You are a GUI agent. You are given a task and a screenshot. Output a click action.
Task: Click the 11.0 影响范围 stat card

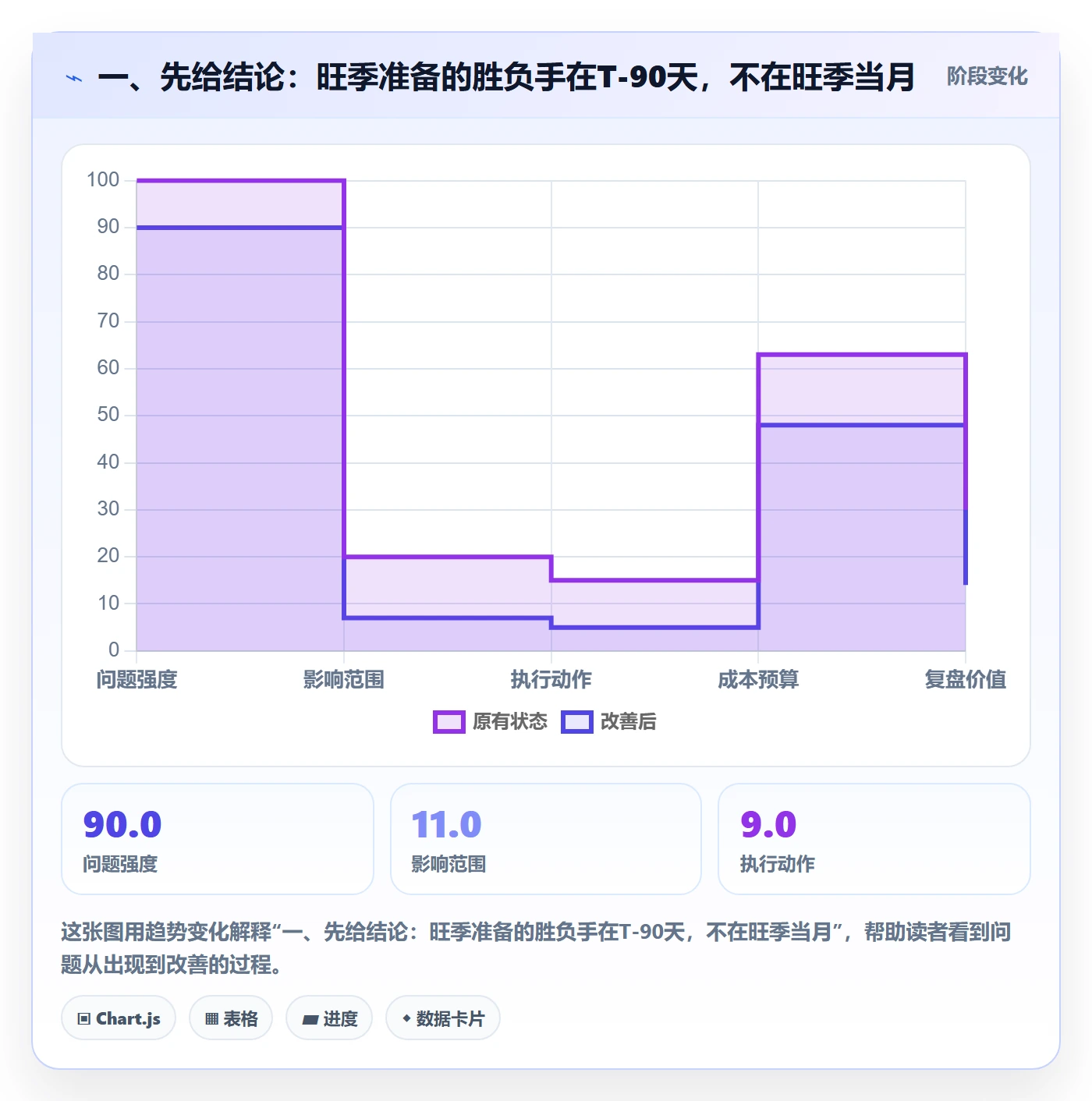coord(546,839)
